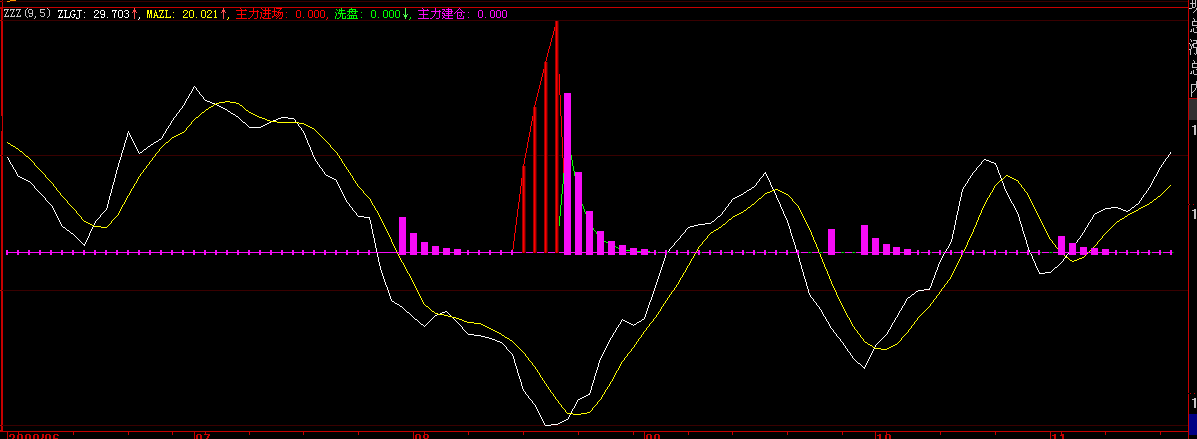The height and width of the screenshot is (439, 1197).
Task: Click the red up arrow after MAZL value
Action: point(224,15)
